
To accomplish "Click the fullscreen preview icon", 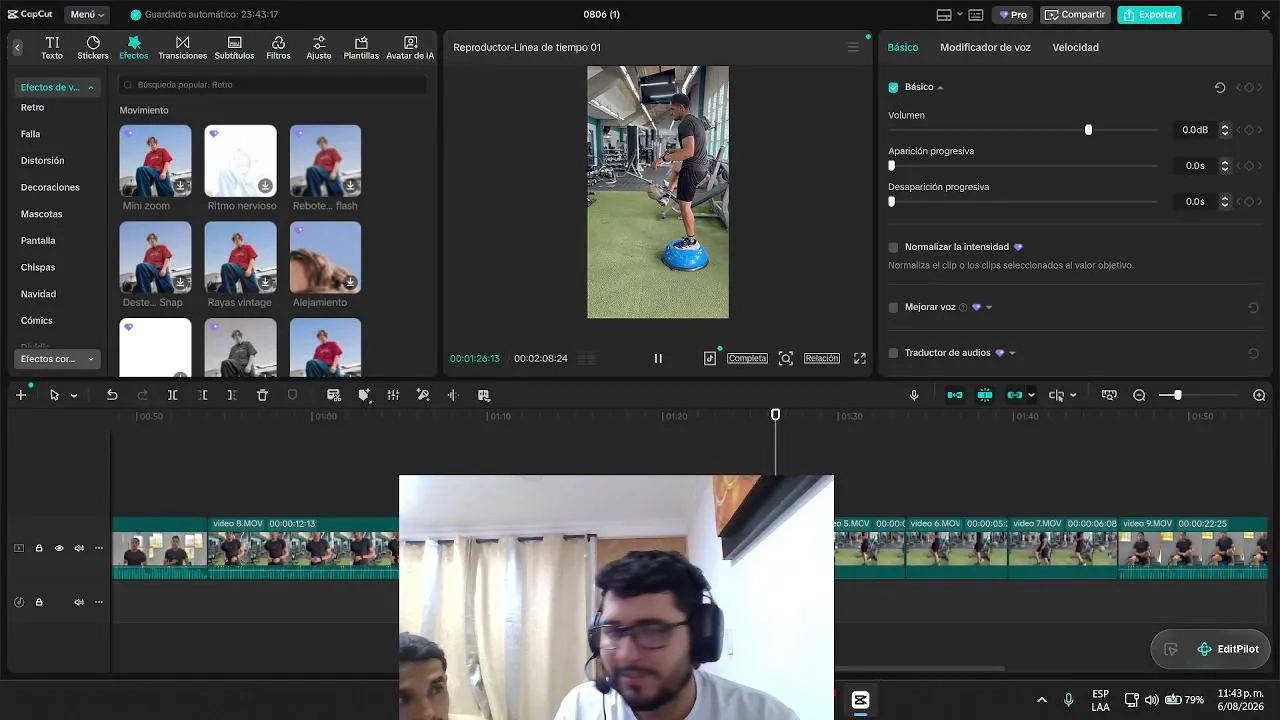I will point(860,358).
